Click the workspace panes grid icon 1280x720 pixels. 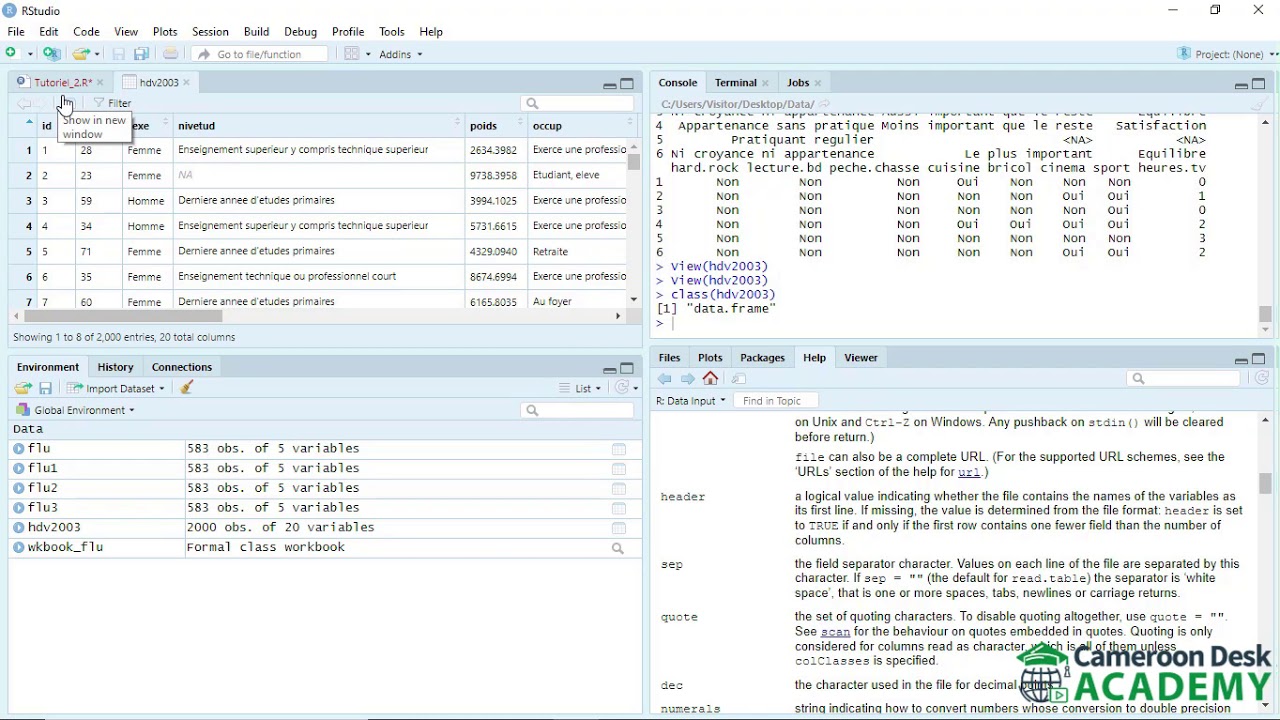pyautogui.click(x=352, y=54)
